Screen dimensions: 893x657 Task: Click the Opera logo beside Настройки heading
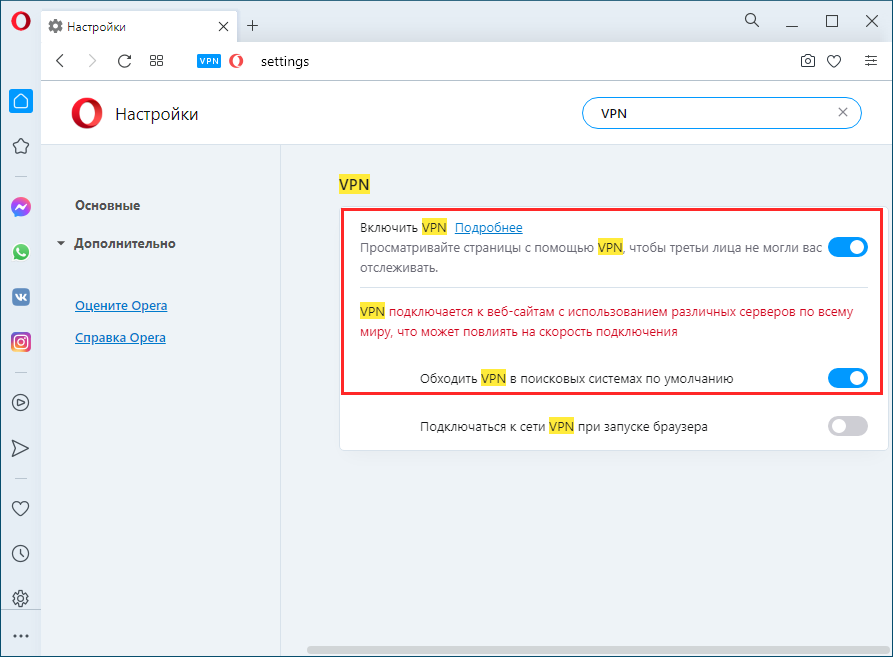click(87, 113)
